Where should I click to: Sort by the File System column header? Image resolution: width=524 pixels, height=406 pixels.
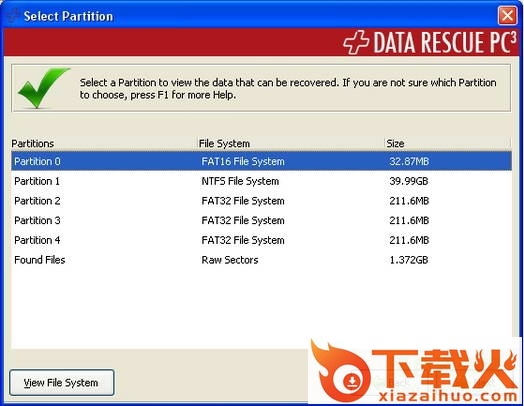[291, 143]
